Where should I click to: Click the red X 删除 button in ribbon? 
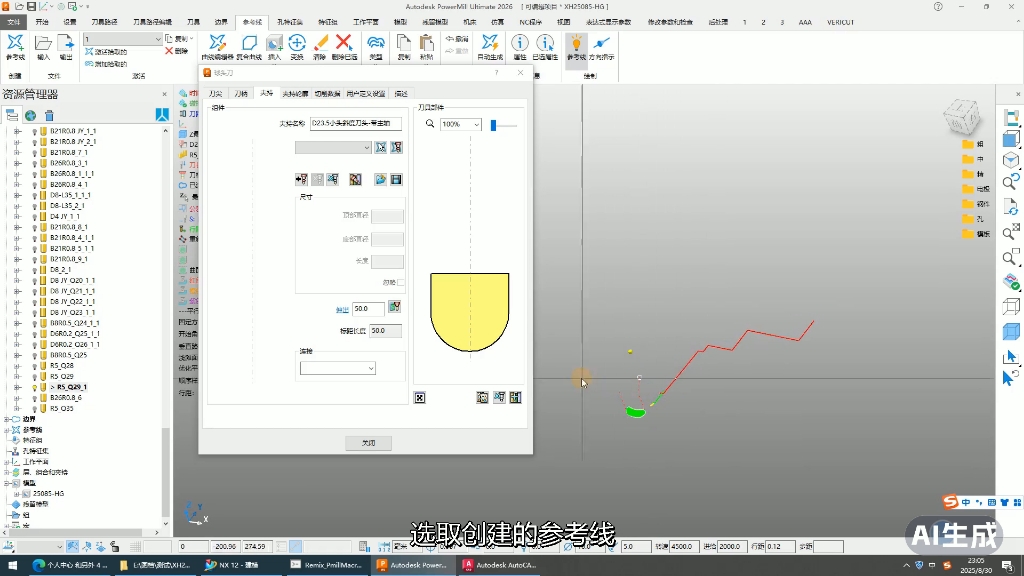click(x=177, y=51)
